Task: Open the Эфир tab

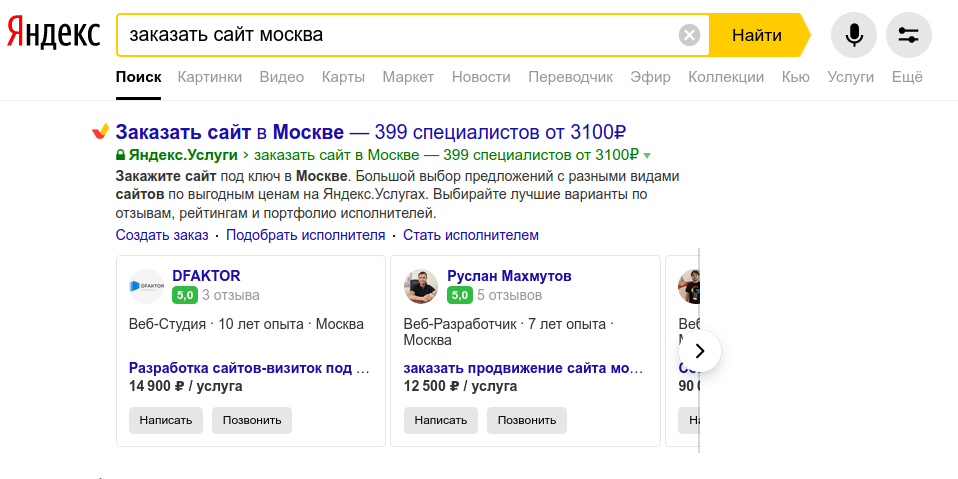Action: 651,77
